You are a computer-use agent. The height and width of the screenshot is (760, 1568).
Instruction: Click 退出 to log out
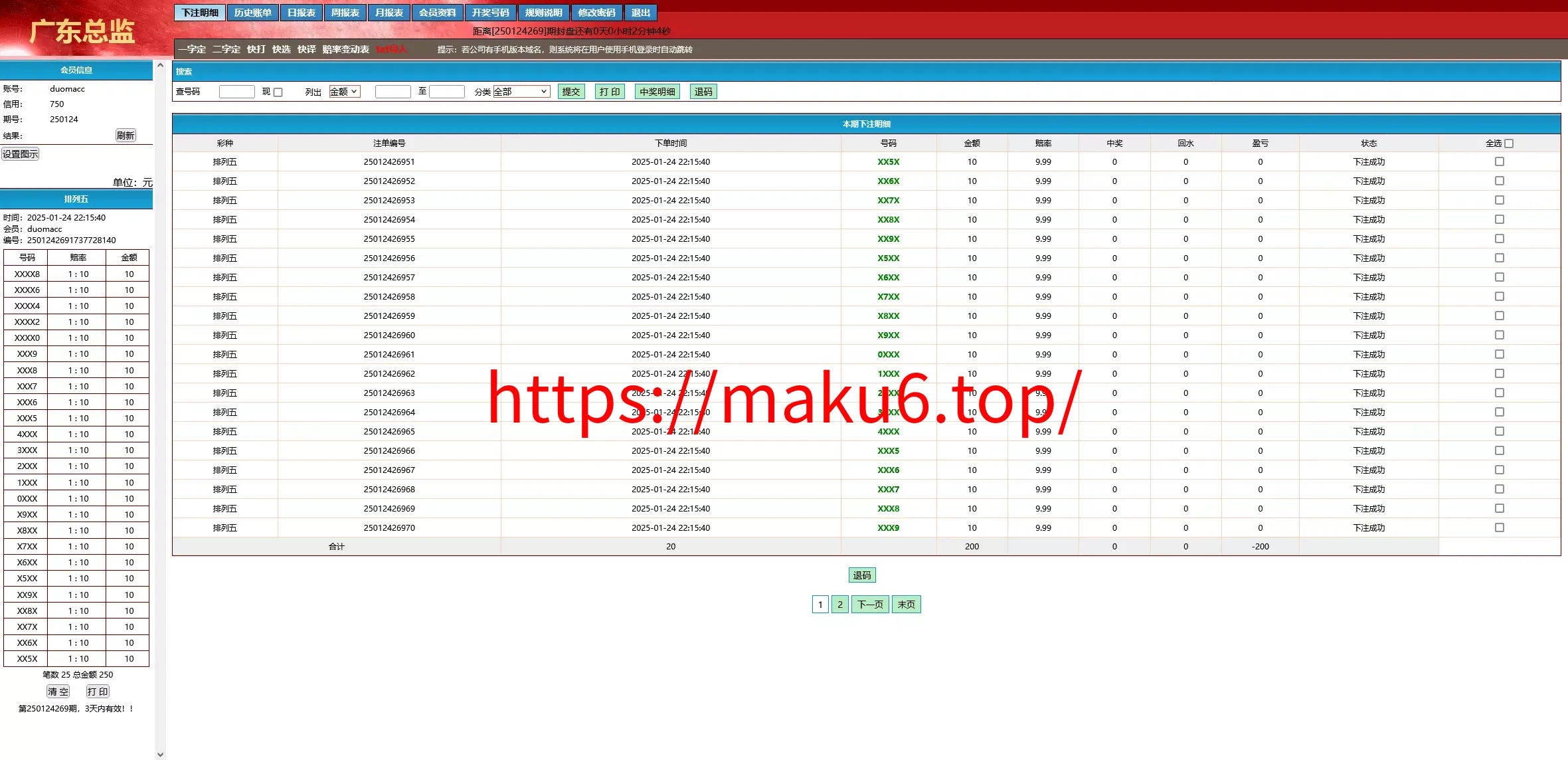(640, 13)
